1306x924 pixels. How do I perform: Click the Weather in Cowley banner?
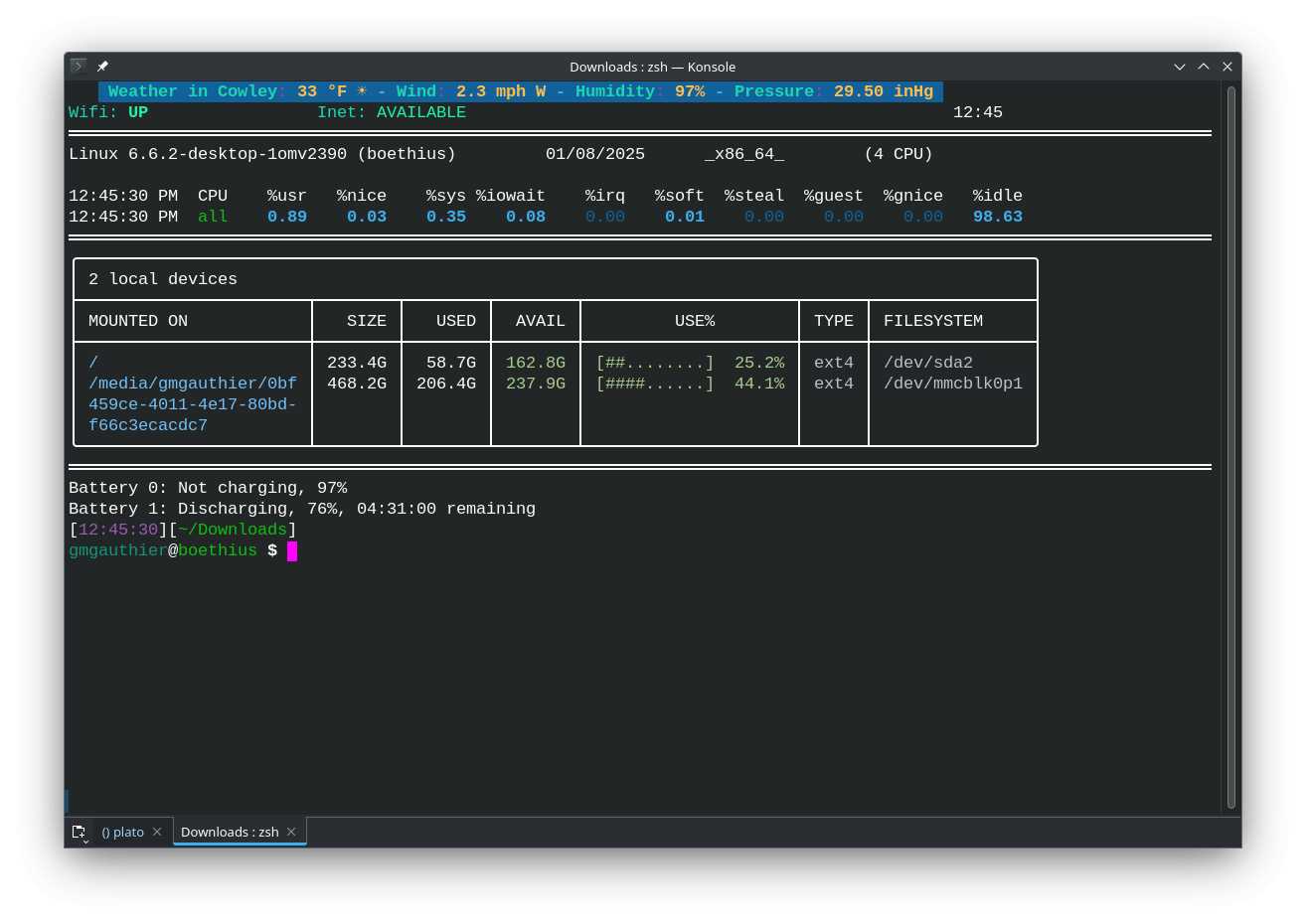click(521, 91)
